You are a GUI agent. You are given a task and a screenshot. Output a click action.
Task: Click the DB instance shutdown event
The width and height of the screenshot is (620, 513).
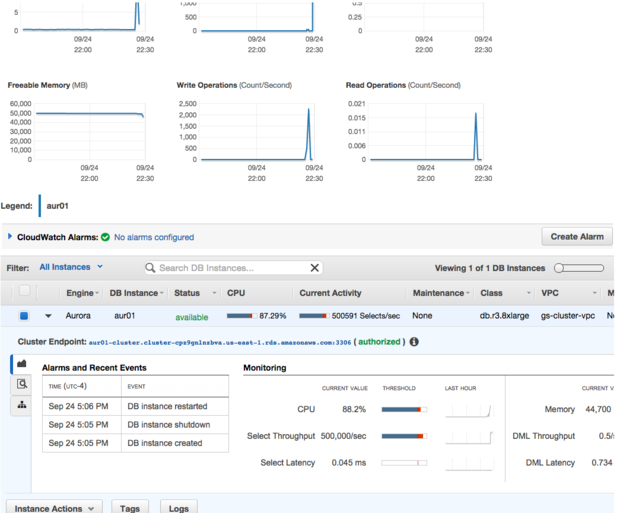tap(169, 425)
